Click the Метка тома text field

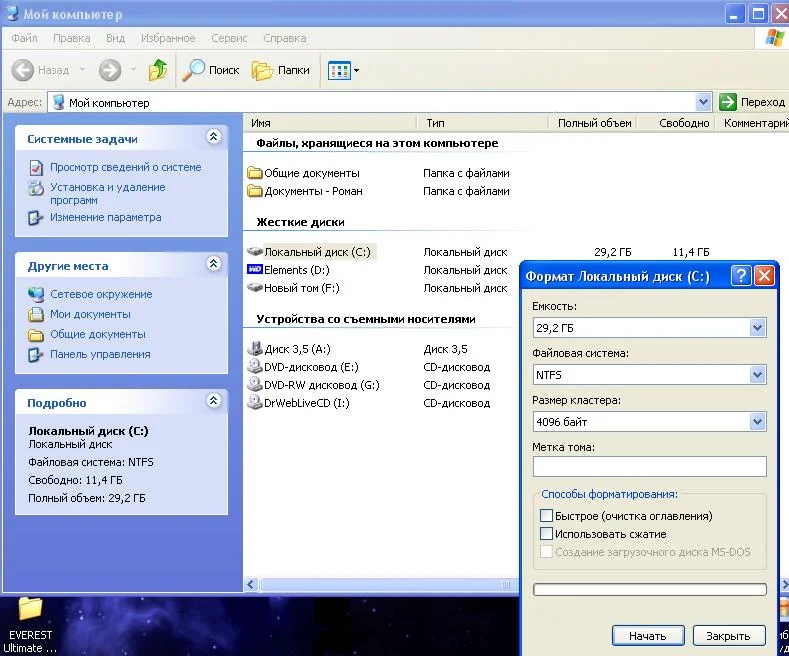pyautogui.click(x=649, y=467)
